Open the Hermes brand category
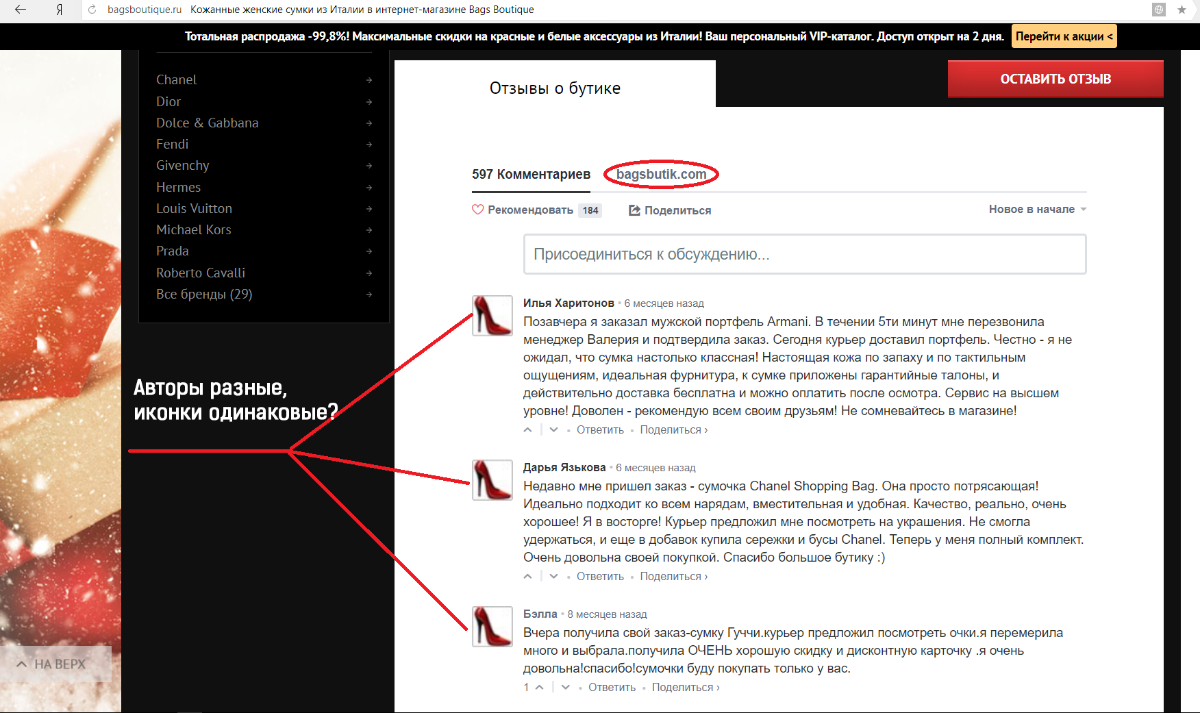Viewport: 1200px width, 713px height. click(x=178, y=188)
